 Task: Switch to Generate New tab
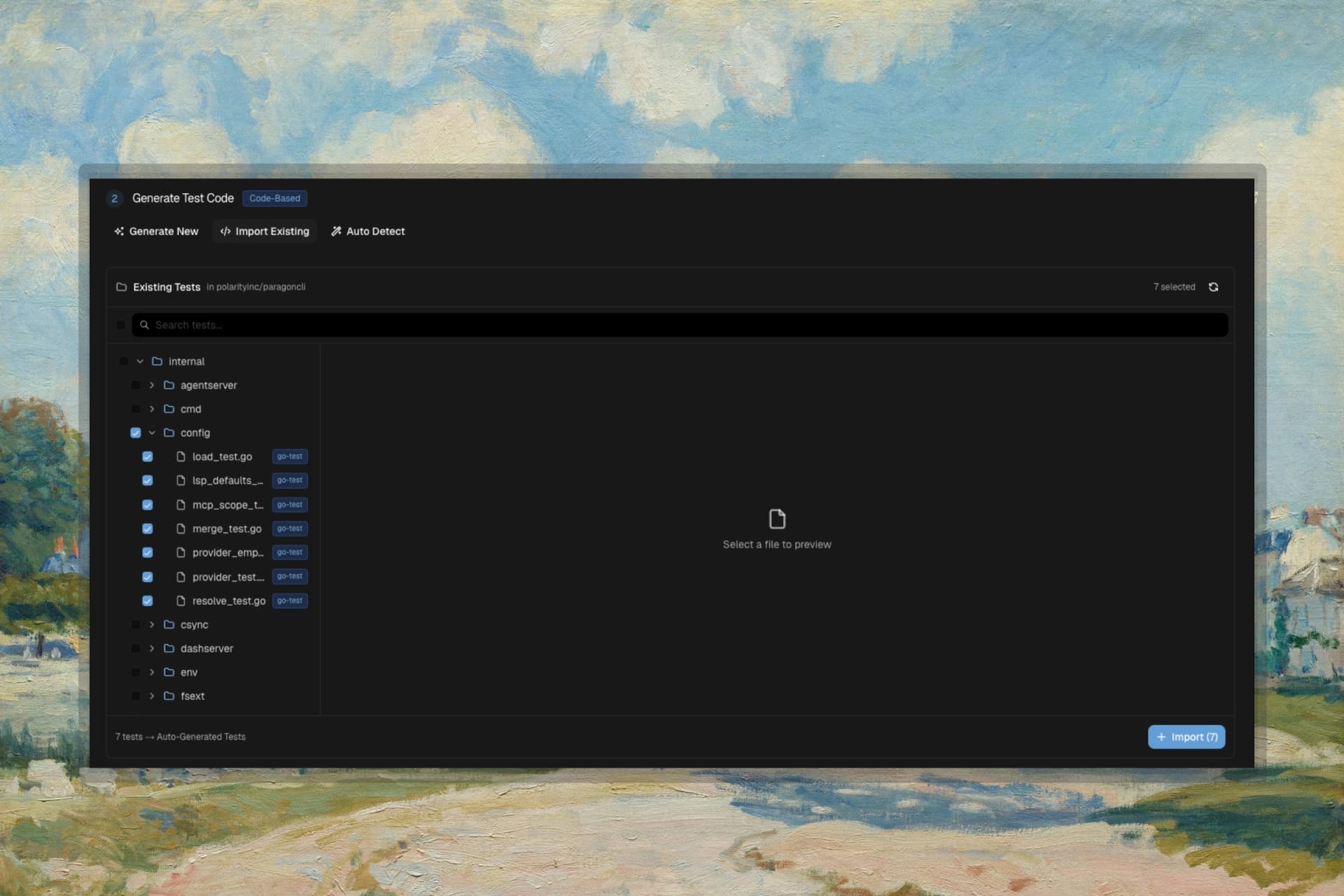[156, 231]
